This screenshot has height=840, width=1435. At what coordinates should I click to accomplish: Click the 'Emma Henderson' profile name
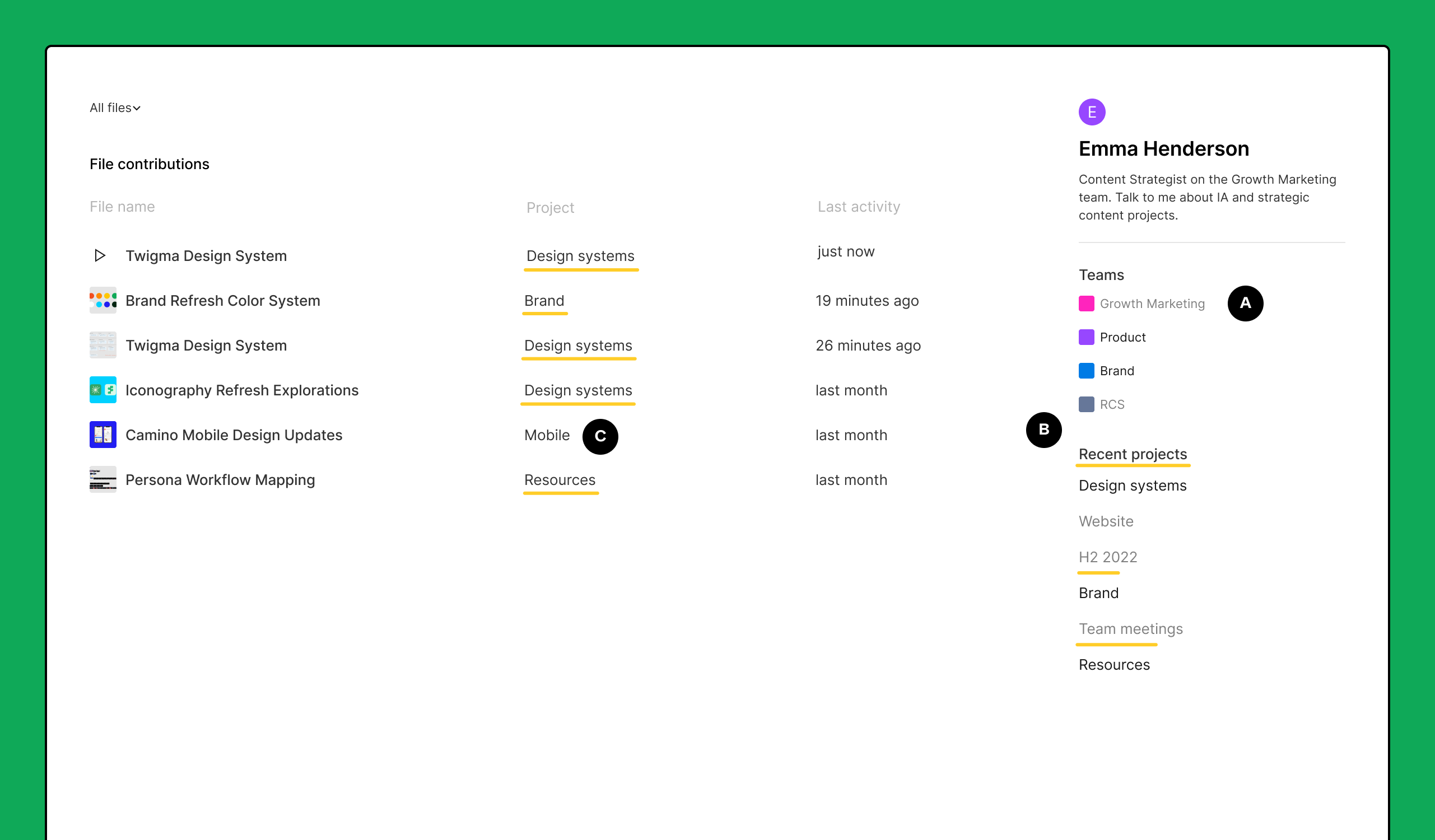(1163, 149)
